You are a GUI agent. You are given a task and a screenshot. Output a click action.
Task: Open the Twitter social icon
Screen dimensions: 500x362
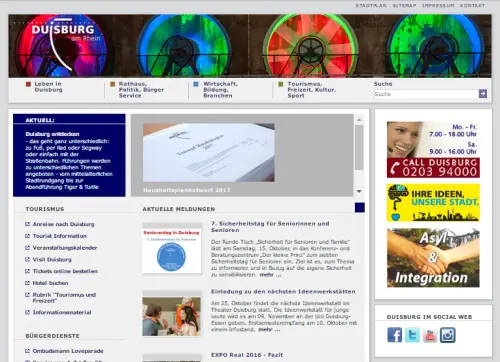coord(412,335)
